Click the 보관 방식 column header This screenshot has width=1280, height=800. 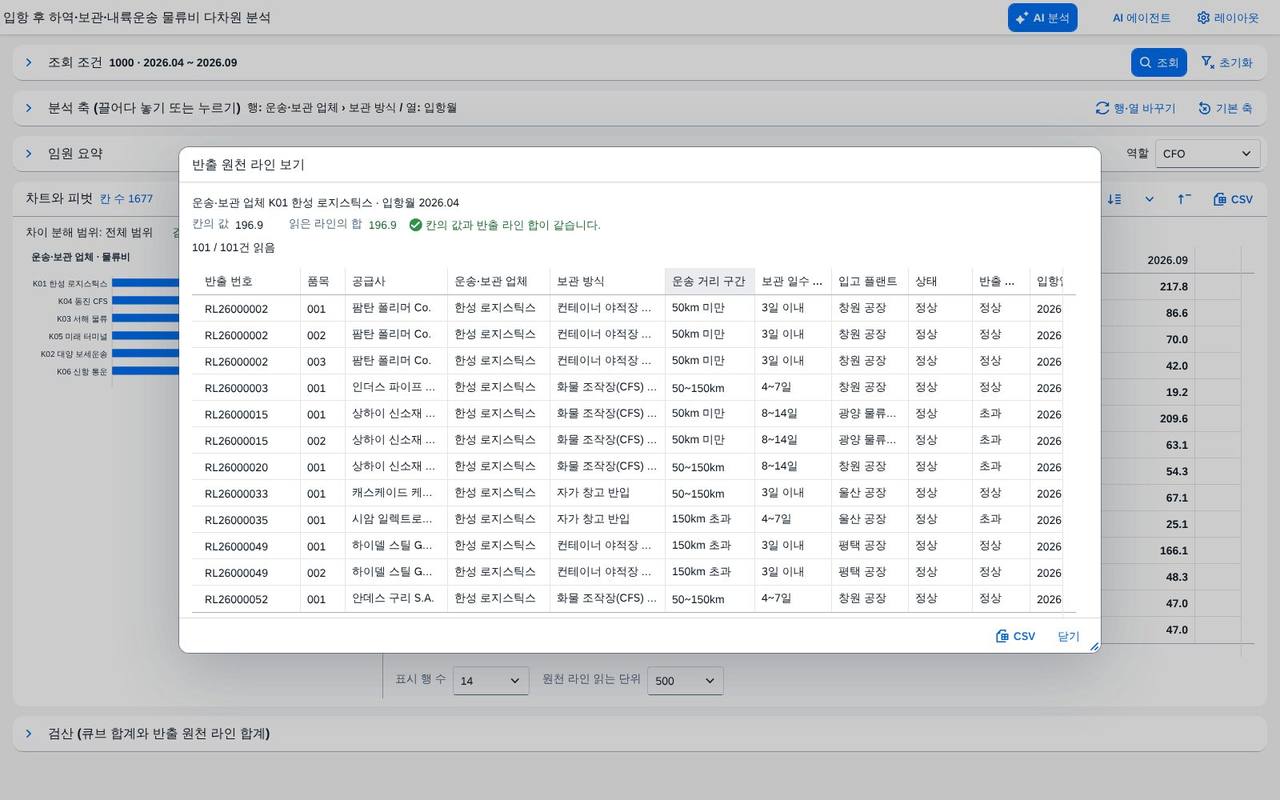pyautogui.click(x=607, y=281)
